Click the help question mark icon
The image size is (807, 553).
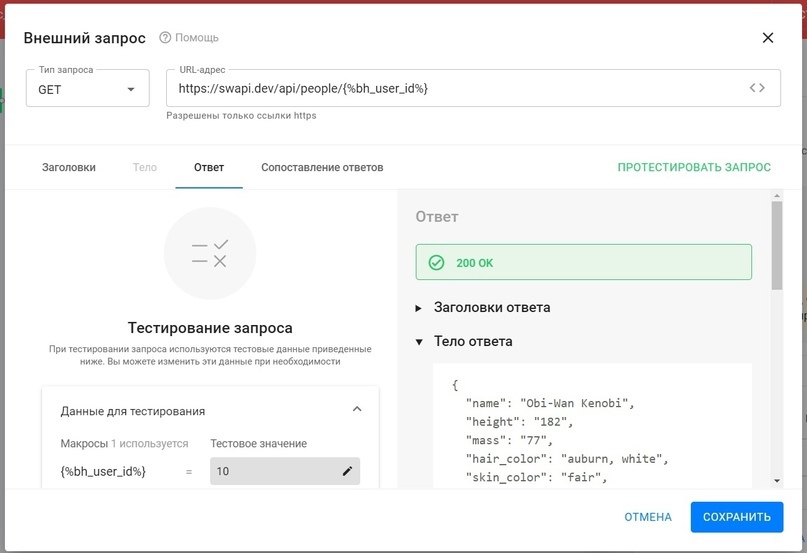tap(165, 38)
